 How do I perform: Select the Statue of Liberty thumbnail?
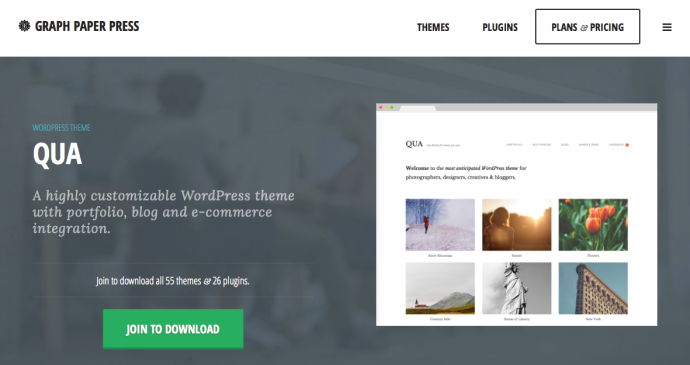click(517, 288)
